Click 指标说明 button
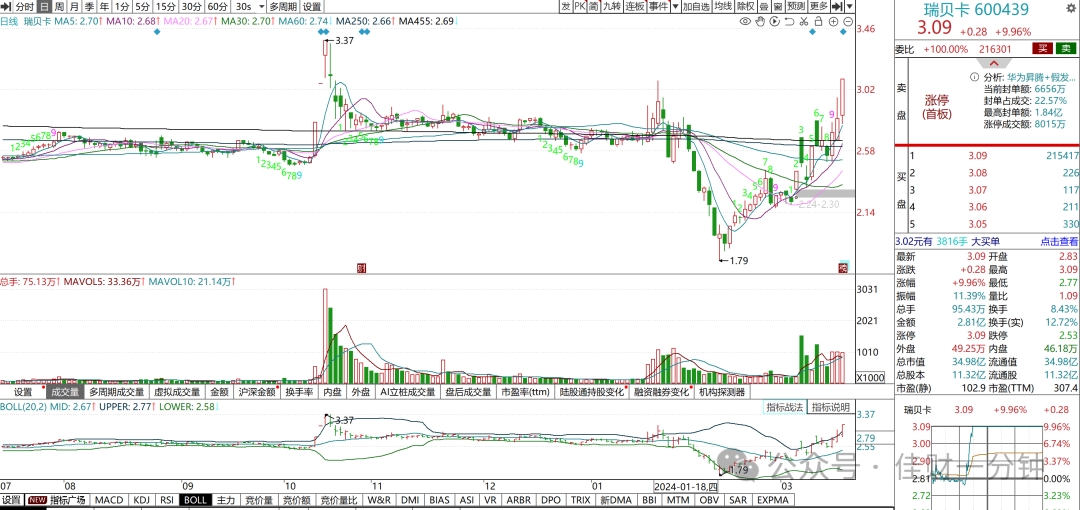The image size is (1080, 510). [830, 407]
